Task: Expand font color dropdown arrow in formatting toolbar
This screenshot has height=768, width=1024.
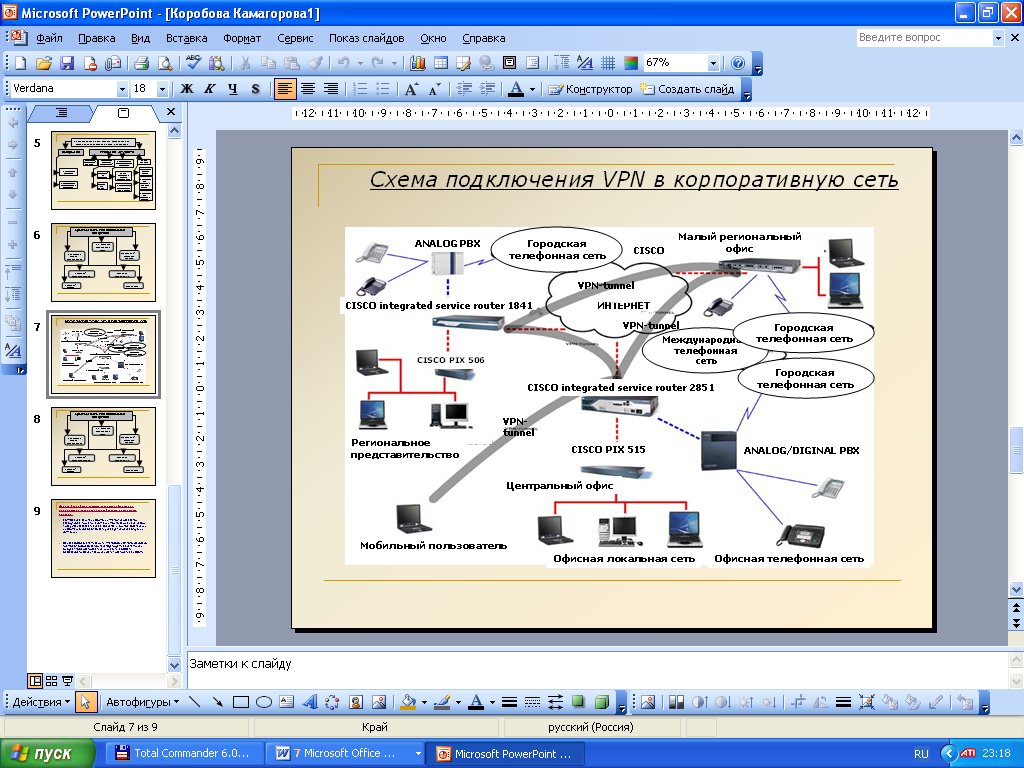Action: point(532,89)
